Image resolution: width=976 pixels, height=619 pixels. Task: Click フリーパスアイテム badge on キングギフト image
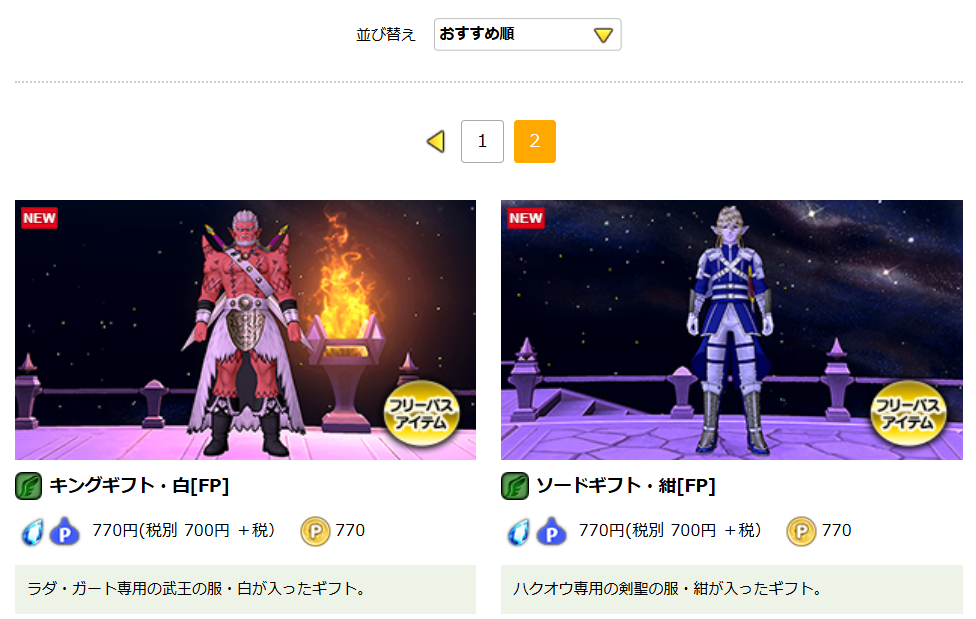[x=421, y=413]
